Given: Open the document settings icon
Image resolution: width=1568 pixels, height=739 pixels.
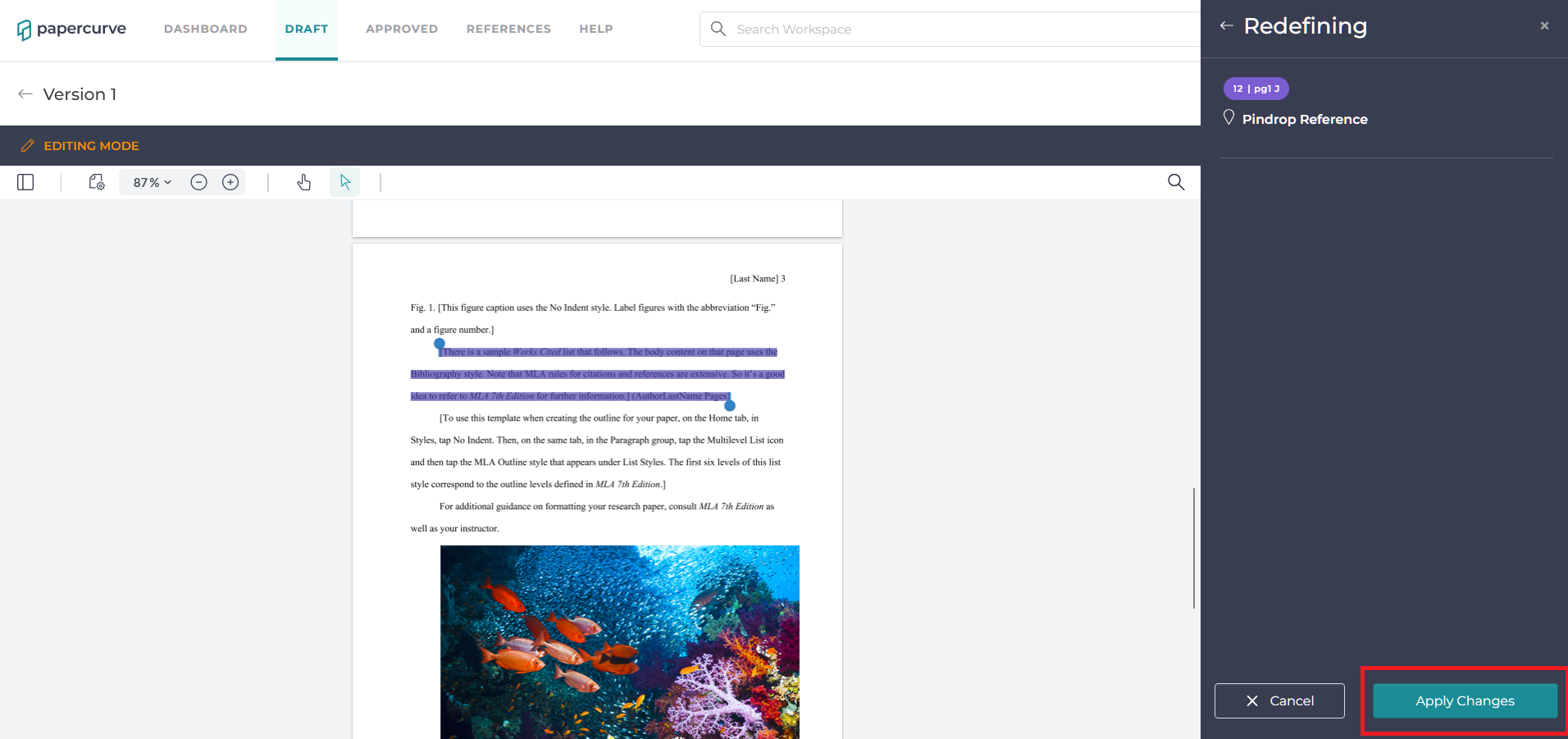Looking at the screenshot, I should [x=97, y=182].
